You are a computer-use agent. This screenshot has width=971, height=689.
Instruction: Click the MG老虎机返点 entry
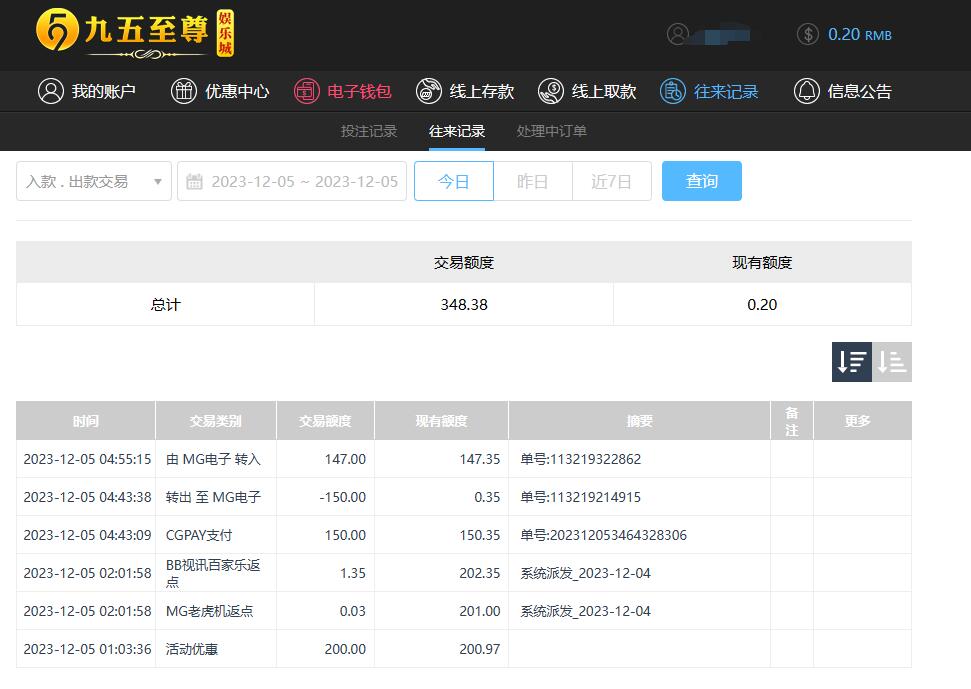pos(209,612)
